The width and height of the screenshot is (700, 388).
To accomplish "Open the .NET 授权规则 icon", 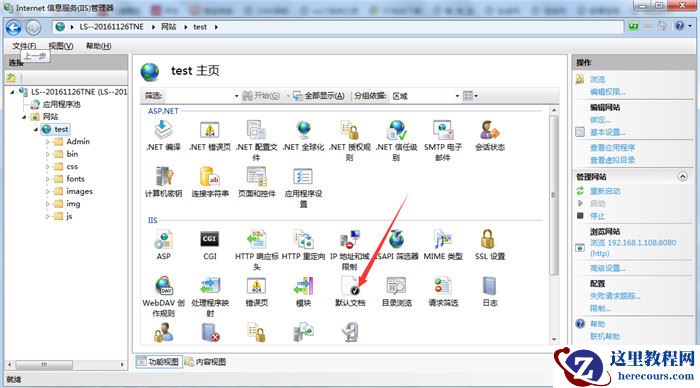I will 350,131.
